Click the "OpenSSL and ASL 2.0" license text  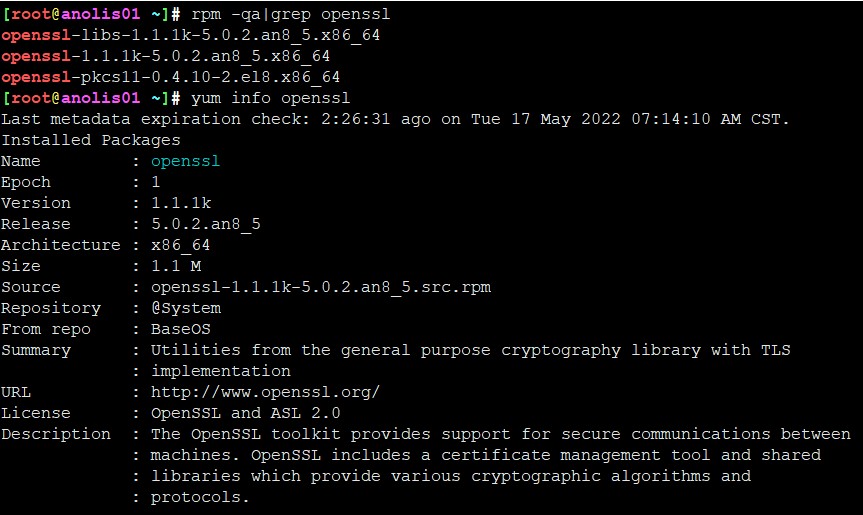(x=245, y=413)
